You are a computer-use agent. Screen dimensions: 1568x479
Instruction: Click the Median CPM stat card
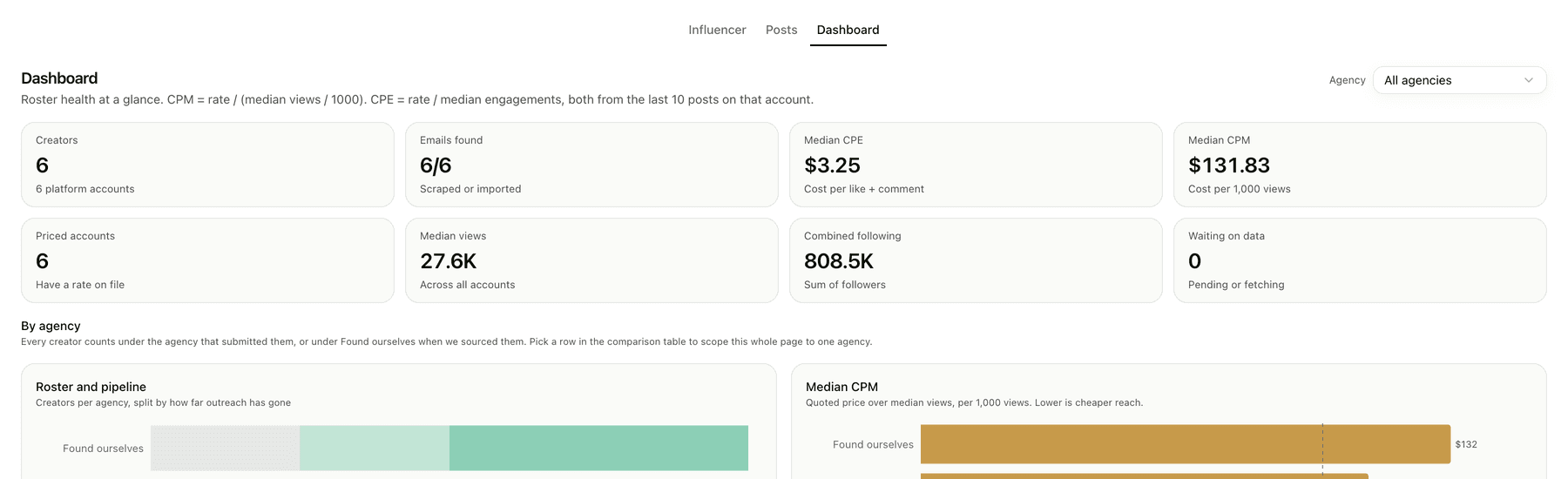coord(1360,165)
